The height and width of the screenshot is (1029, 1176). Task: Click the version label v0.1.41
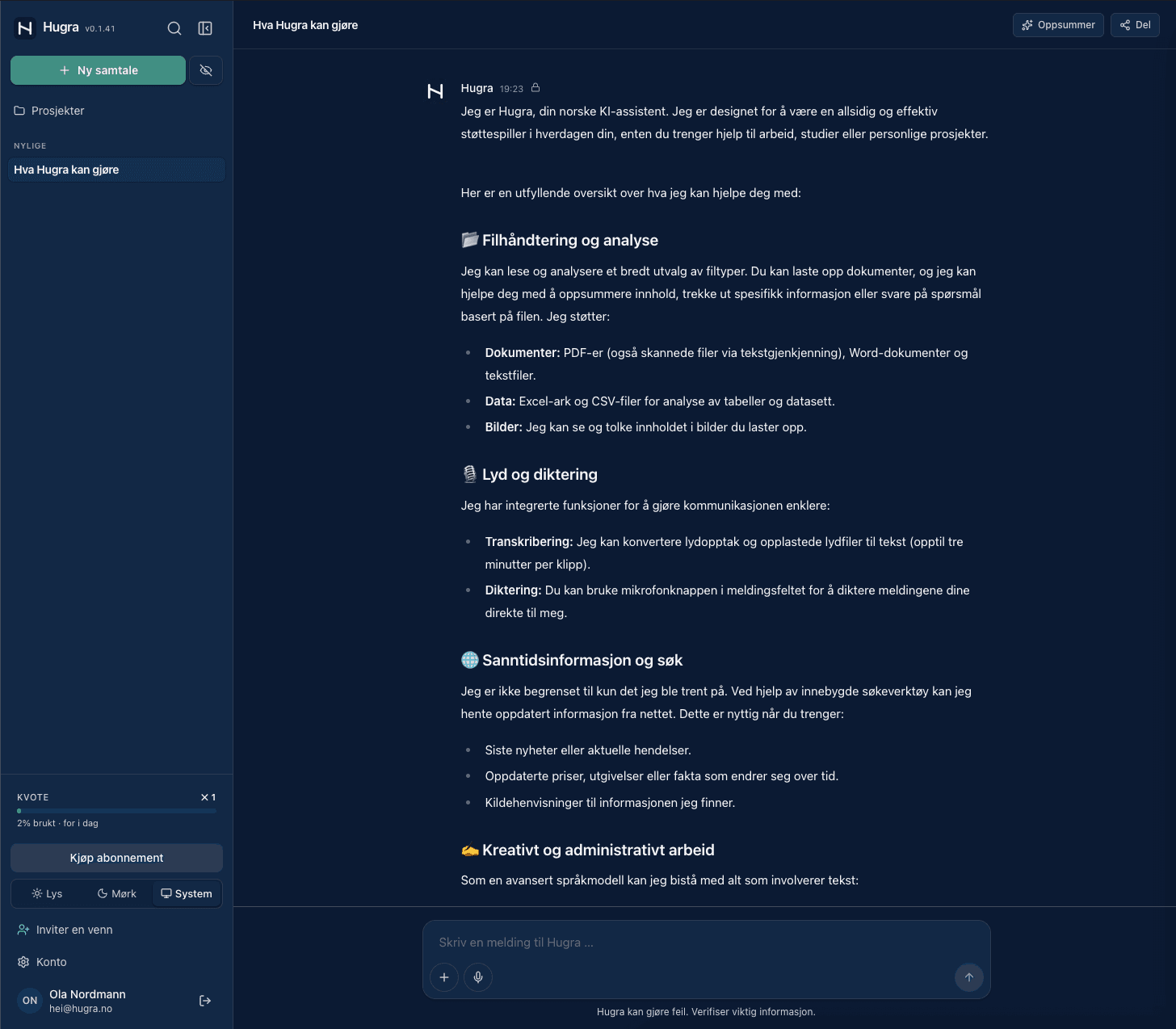point(100,29)
